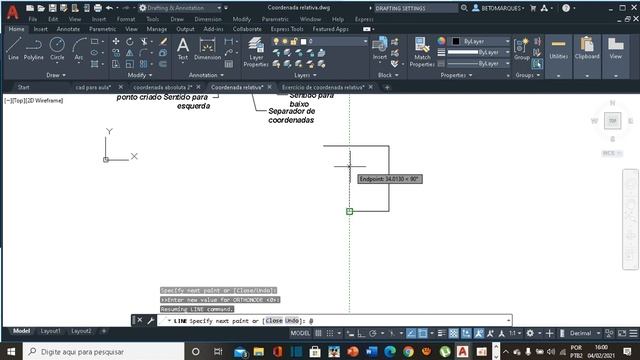The image size is (640, 360).
Task: Select the Dimension tool
Action: click(207, 49)
